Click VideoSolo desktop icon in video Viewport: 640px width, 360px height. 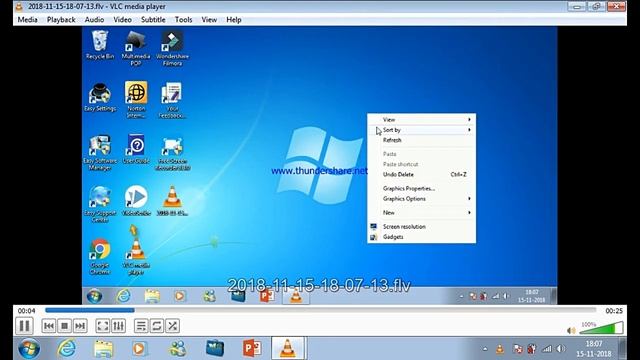pyautogui.click(x=136, y=201)
